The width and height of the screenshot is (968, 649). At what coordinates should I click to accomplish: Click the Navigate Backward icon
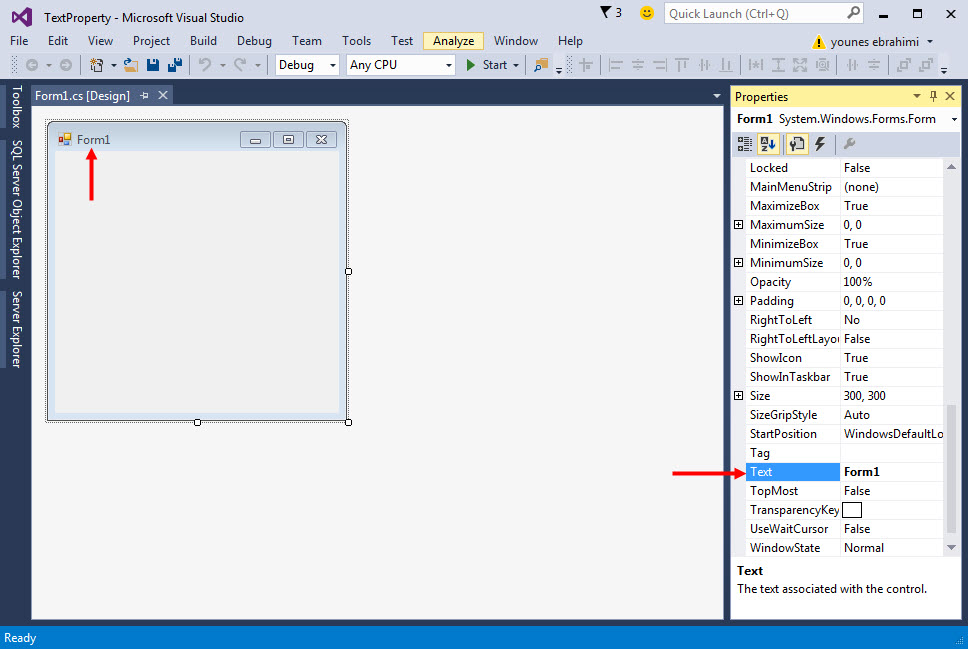point(34,64)
